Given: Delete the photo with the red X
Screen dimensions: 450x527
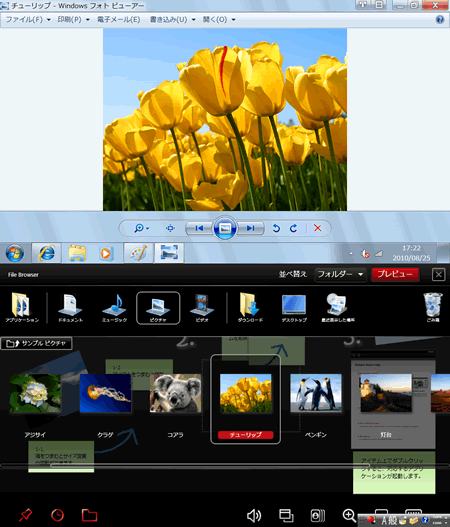Looking at the screenshot, I should 317,228.
